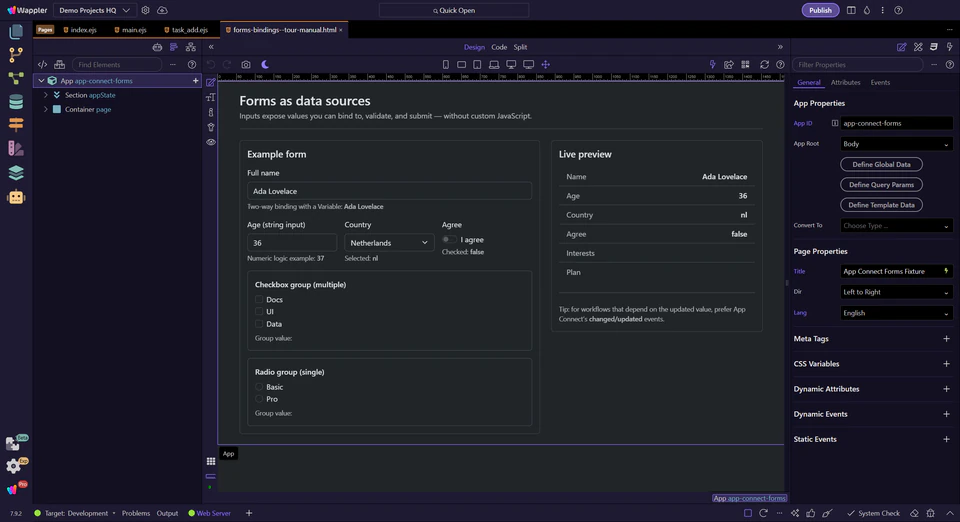Open the Workflows panel in the left sidebar
This screenshot has width=960, height=522.
[x=16, y=78]
